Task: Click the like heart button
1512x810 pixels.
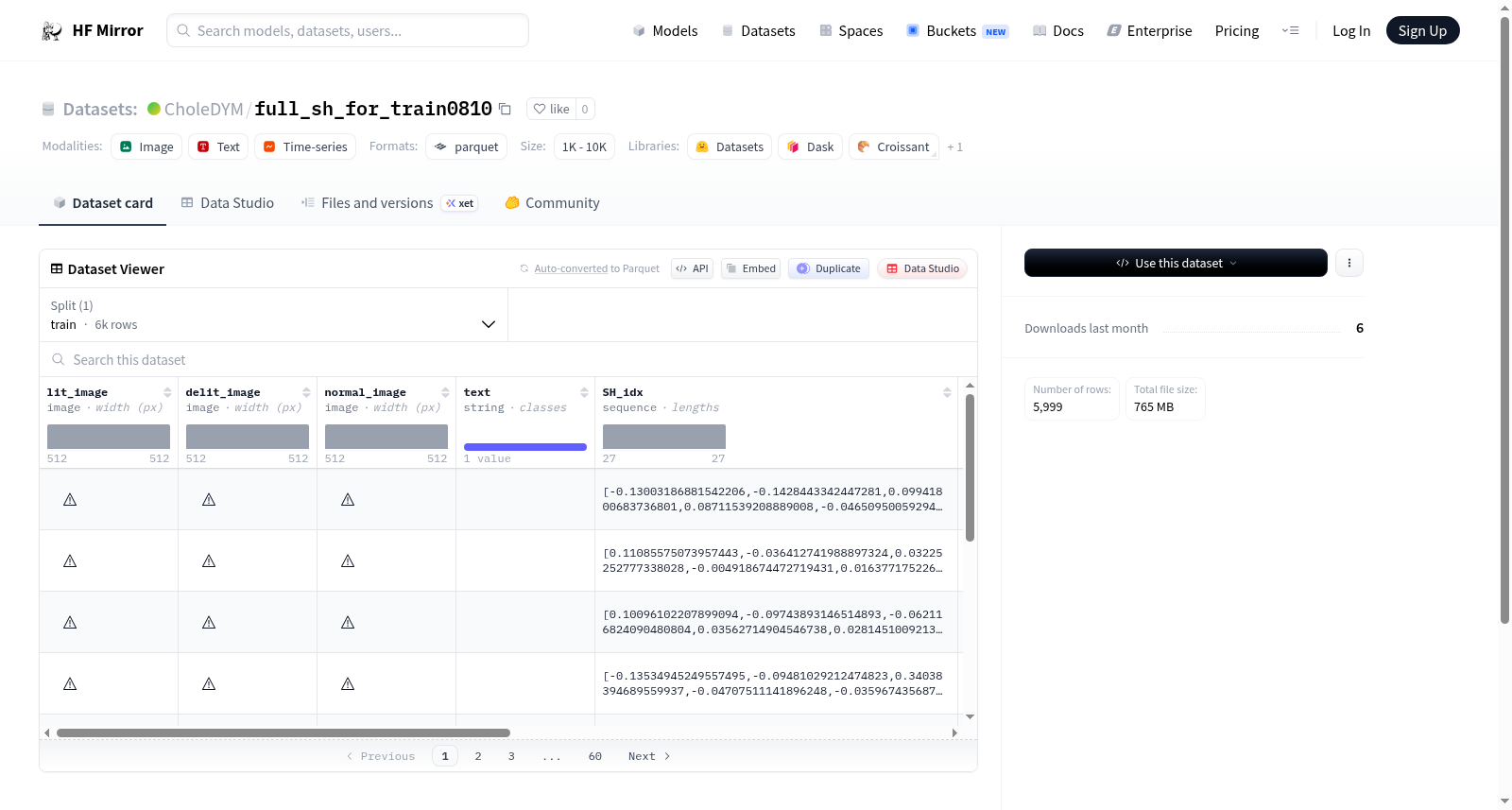Action: [551, 109]
